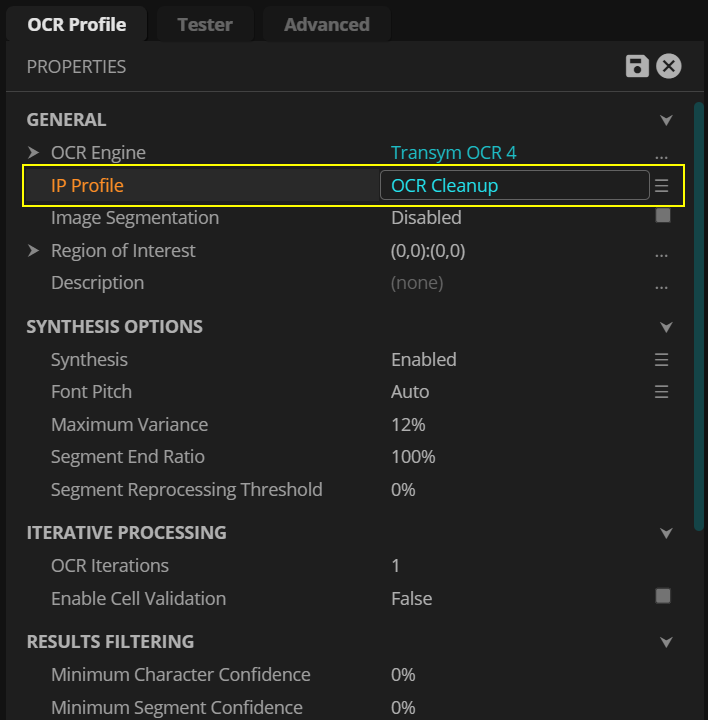Collapse the Iterative Processing section chevron

point(667,533)
